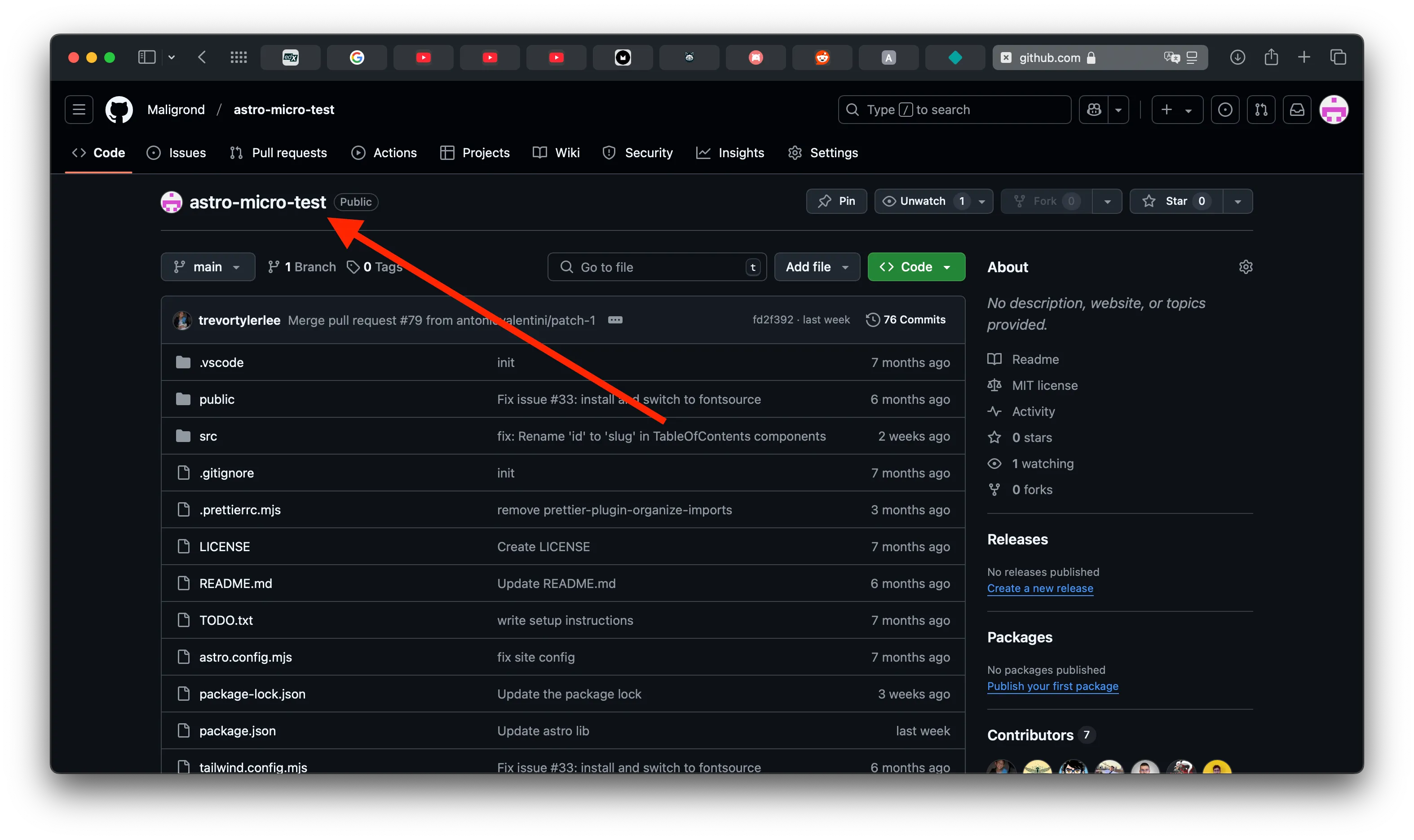
Task: Open the Security tab
Action: pos(638,153)
